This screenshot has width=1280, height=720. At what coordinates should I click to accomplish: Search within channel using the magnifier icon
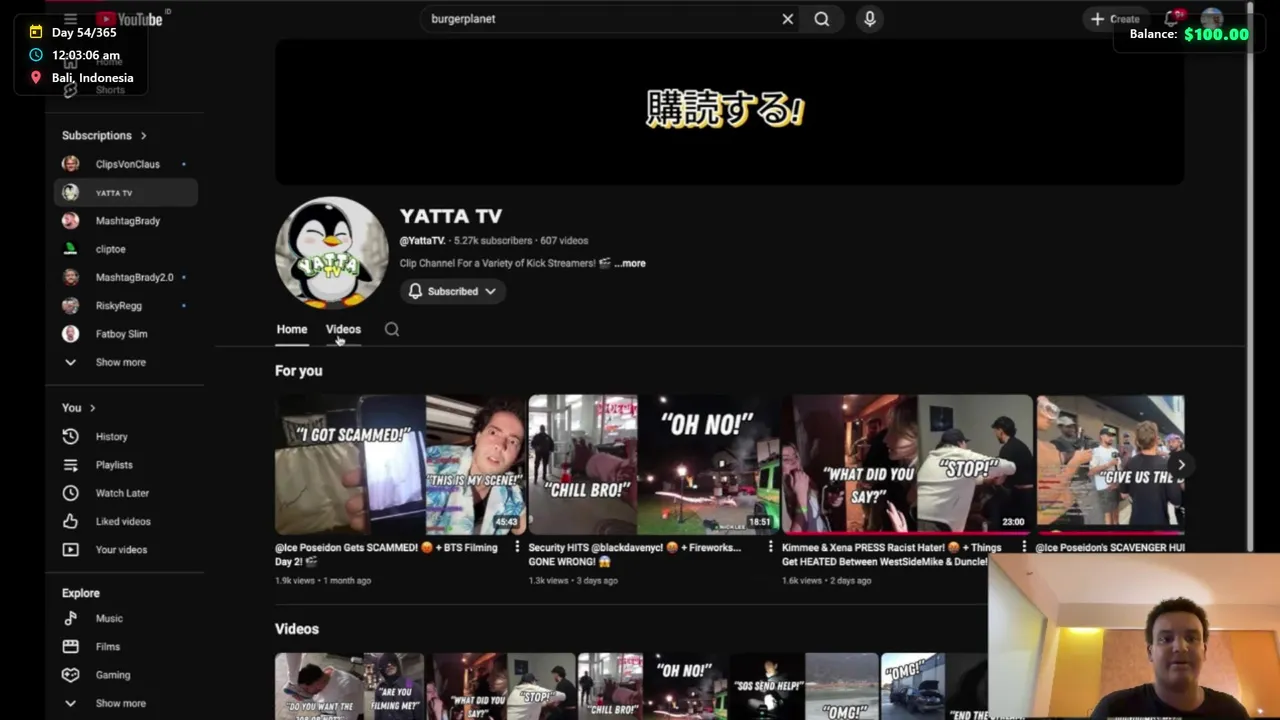click(392, 329)
